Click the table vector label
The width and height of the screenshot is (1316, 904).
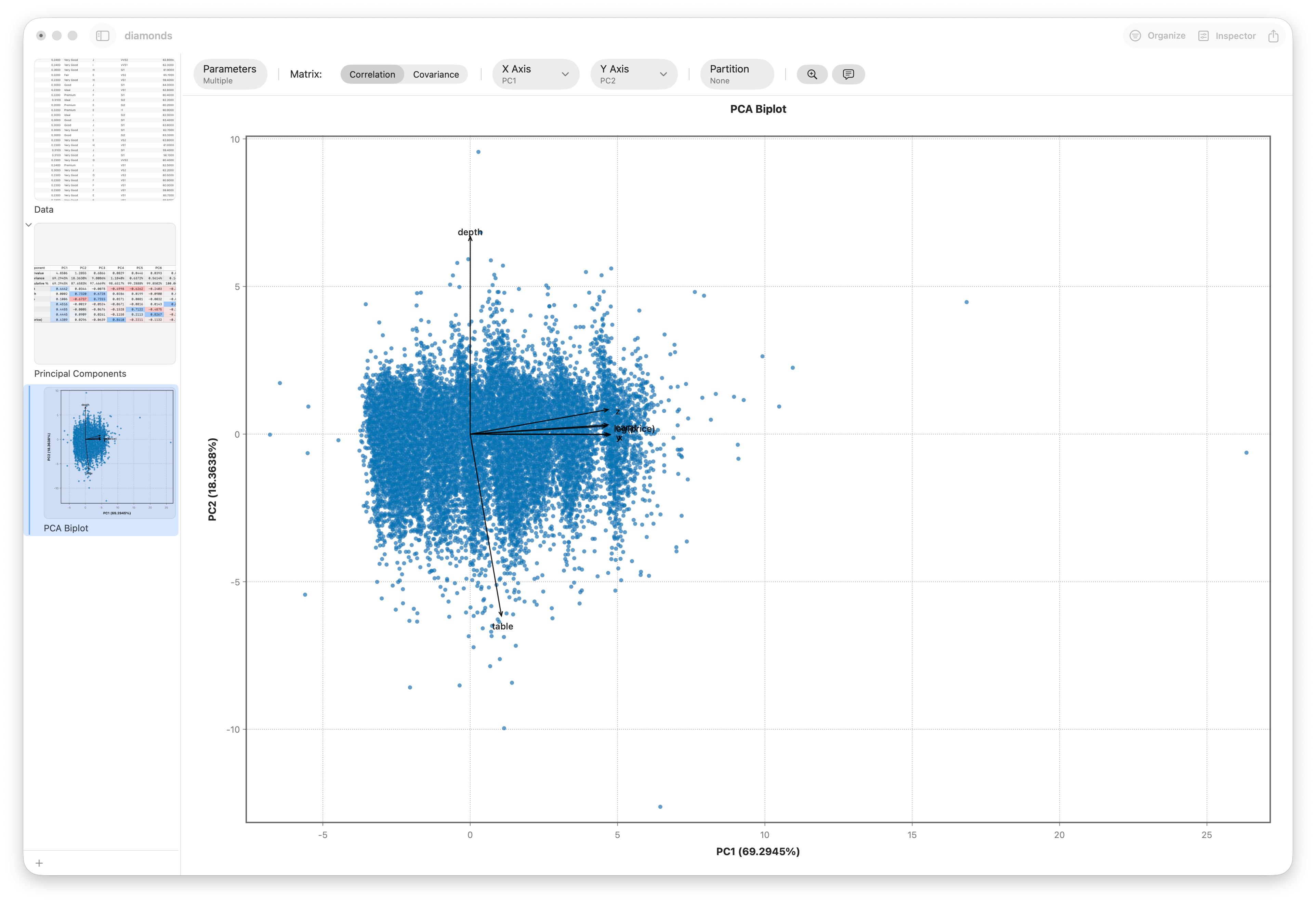(502, 626)
